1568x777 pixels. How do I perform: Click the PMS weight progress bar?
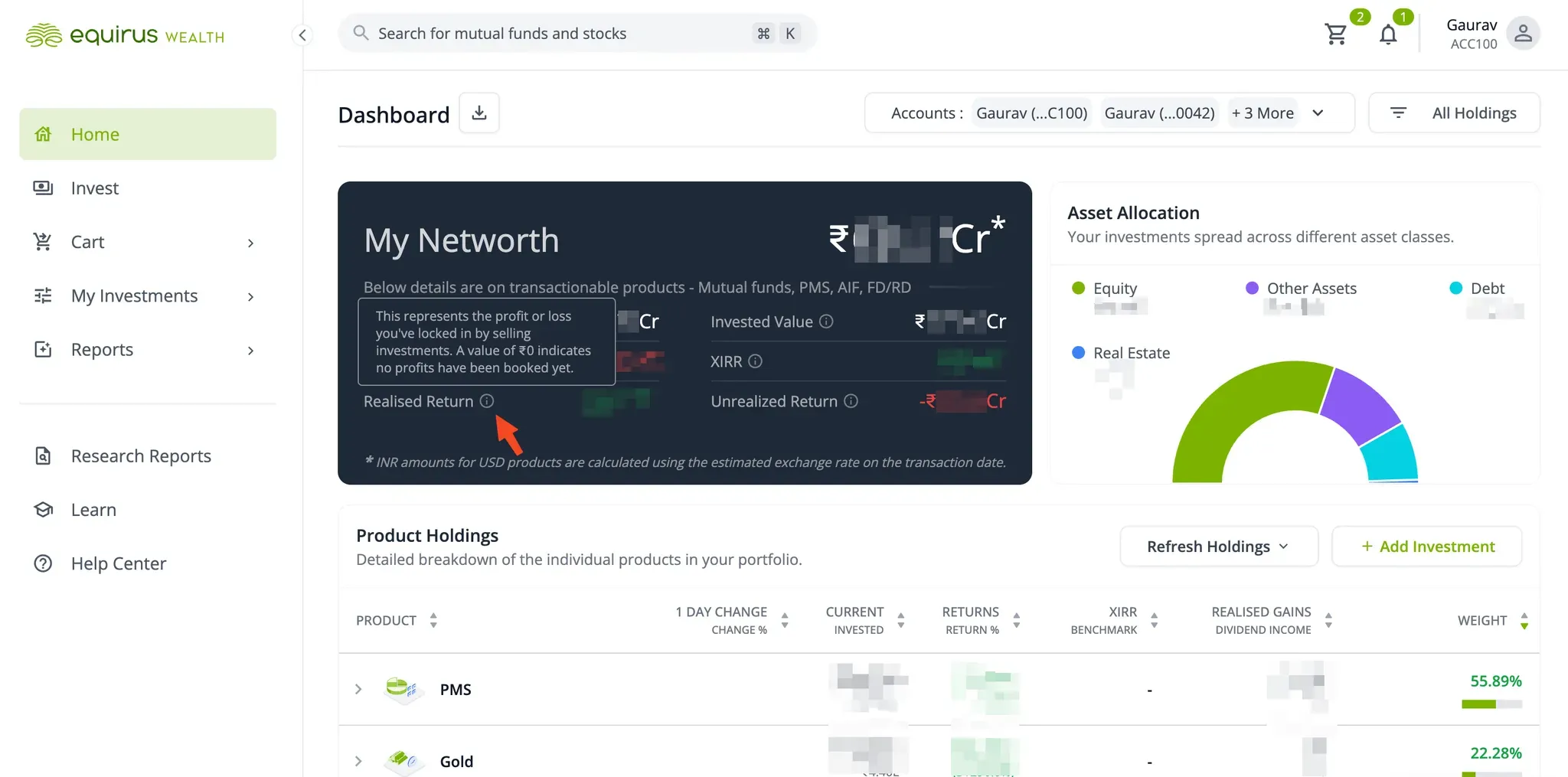point(1491,704)
